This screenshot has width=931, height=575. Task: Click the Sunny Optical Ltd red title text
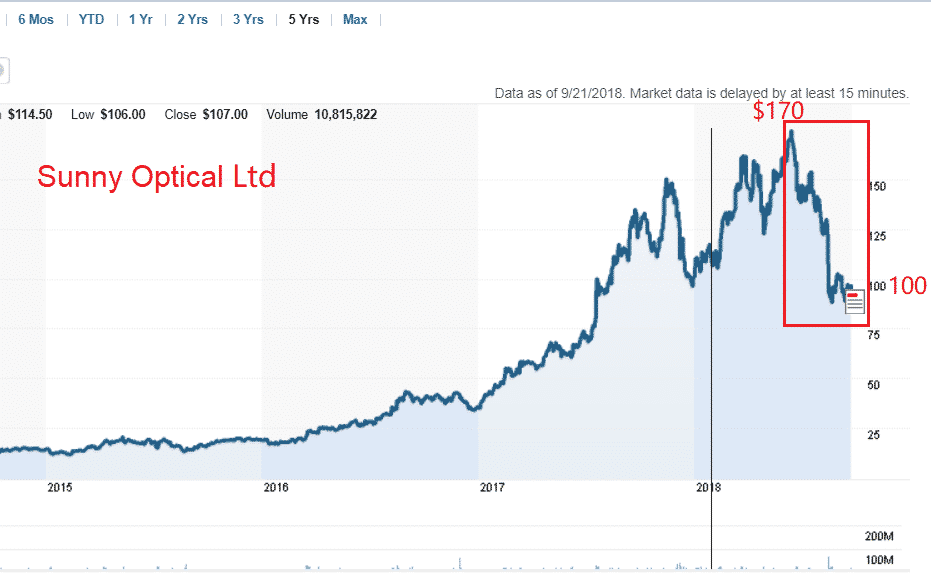click(x=156, y=177)
